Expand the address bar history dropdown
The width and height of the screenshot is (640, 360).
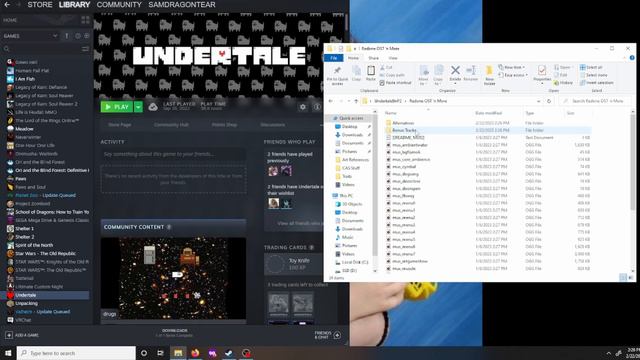[538, 101]
